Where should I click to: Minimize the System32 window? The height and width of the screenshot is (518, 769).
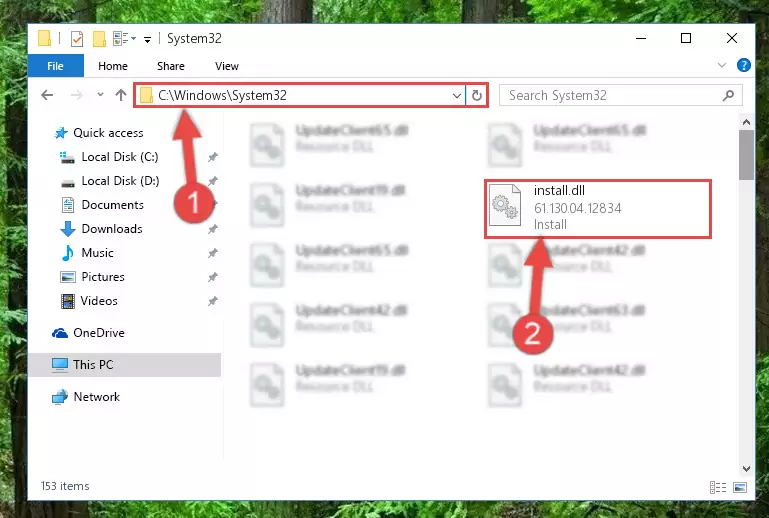coord(641,38)
